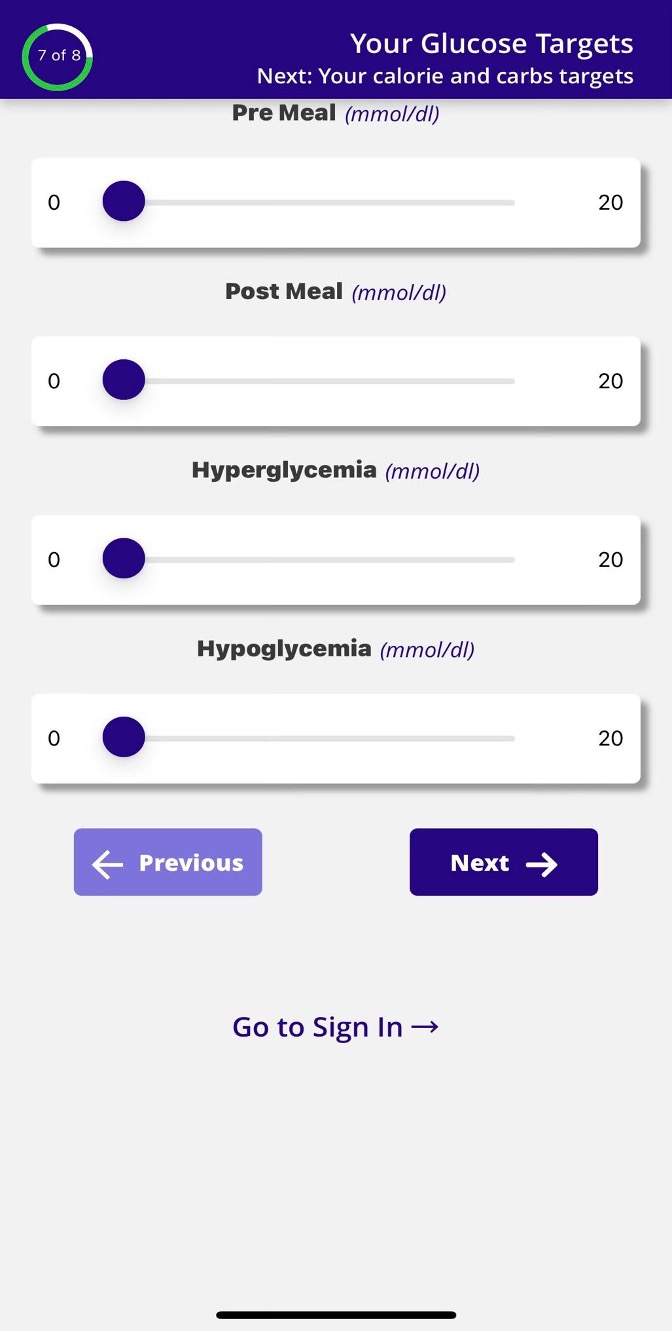
Task: Select the Hyperglycemia slider knob
Action: pos(124,559)
